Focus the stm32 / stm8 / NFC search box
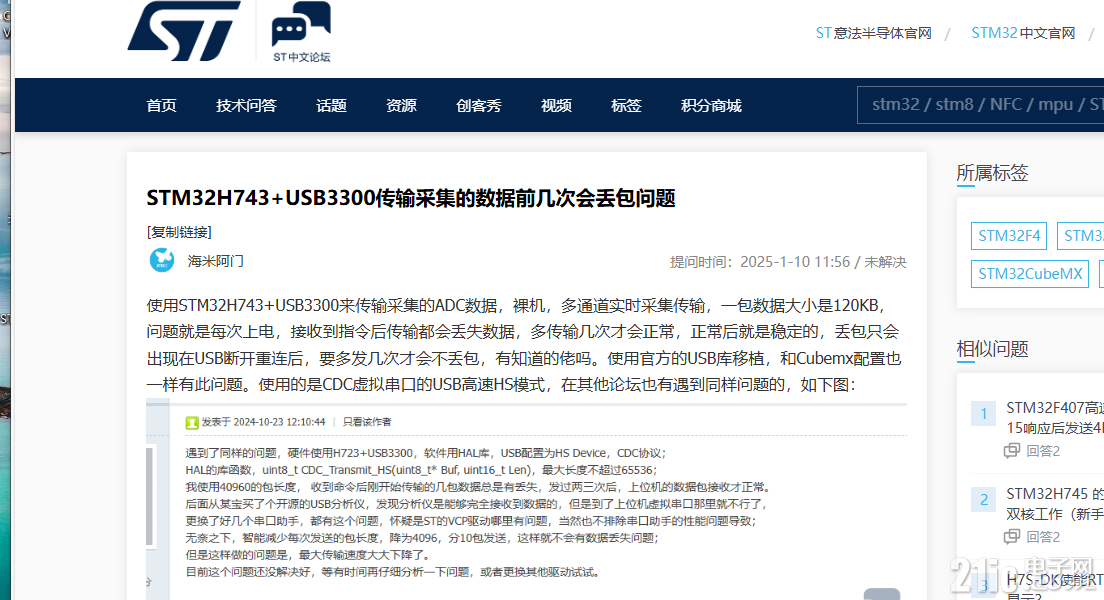Viewport: 1104px width, 600px height. (980, 105)
